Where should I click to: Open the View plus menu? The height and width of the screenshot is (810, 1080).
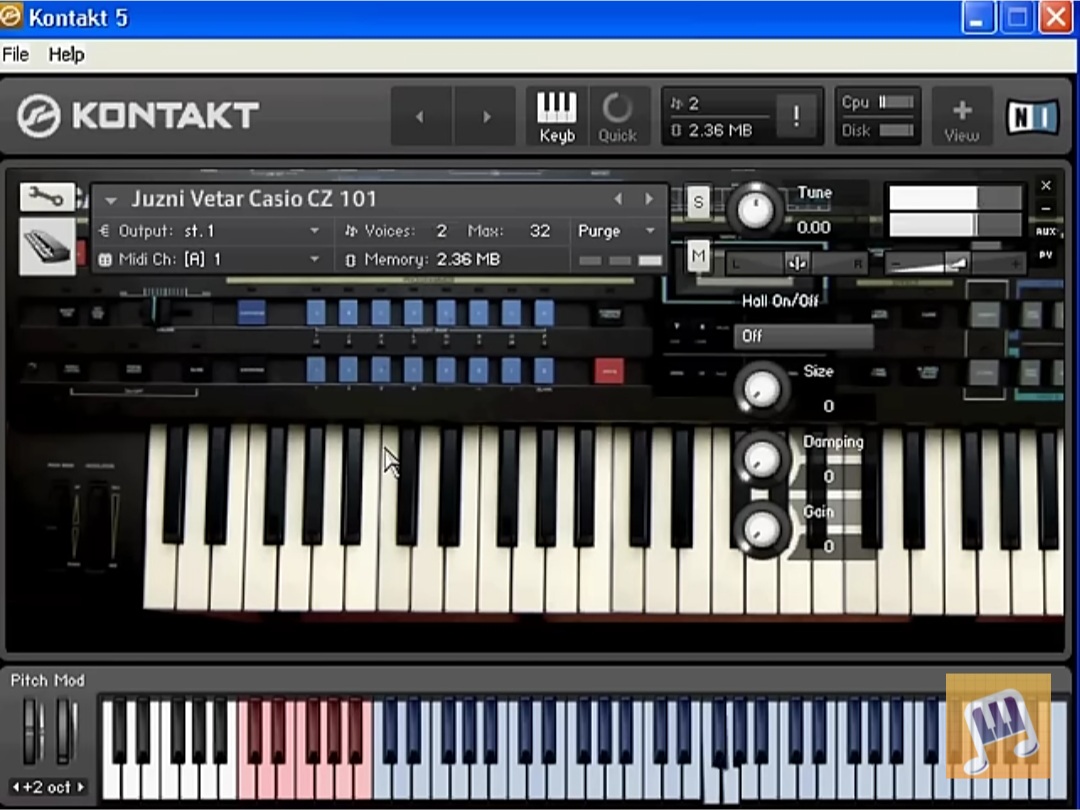(x=962, y=116)
